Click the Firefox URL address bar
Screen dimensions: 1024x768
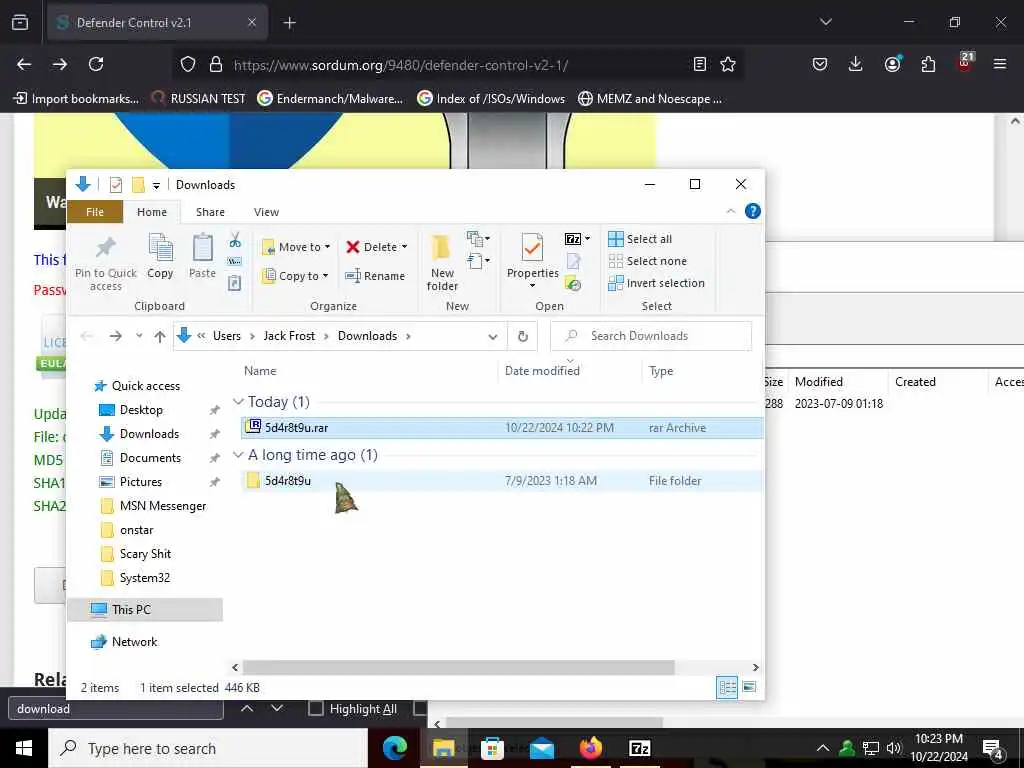(x=457, y=65)
